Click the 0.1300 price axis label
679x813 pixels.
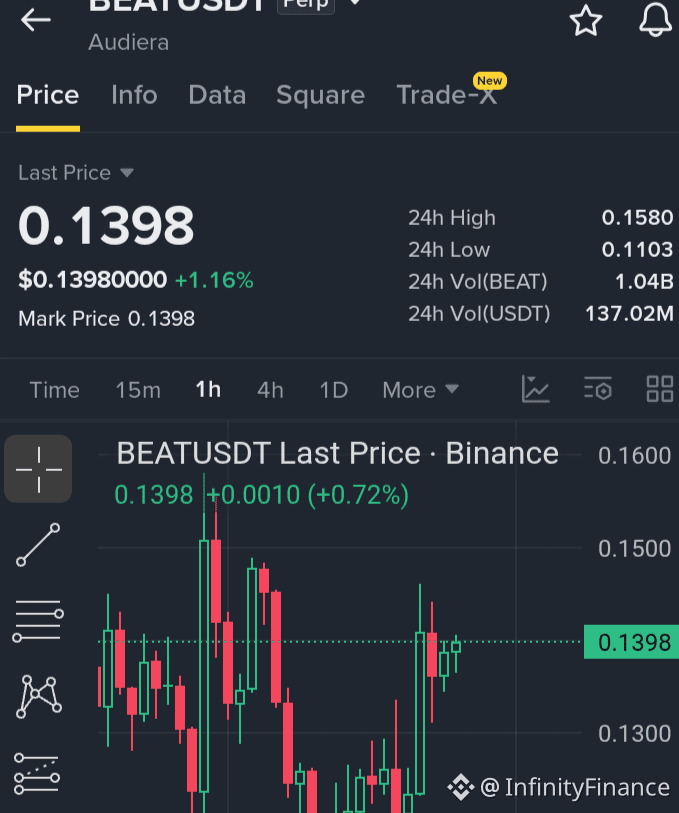[x=634, y=734]
